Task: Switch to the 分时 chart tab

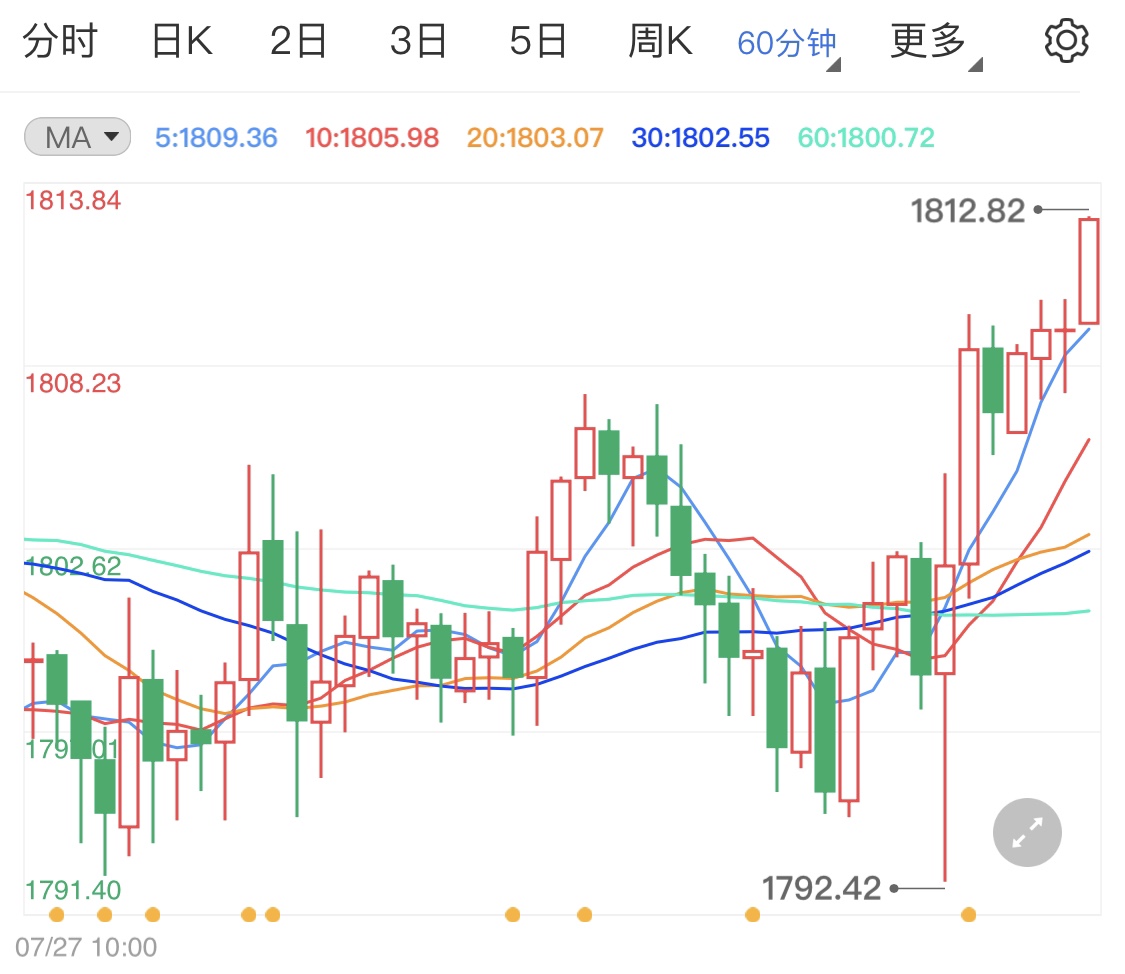Action: [62, 40]
